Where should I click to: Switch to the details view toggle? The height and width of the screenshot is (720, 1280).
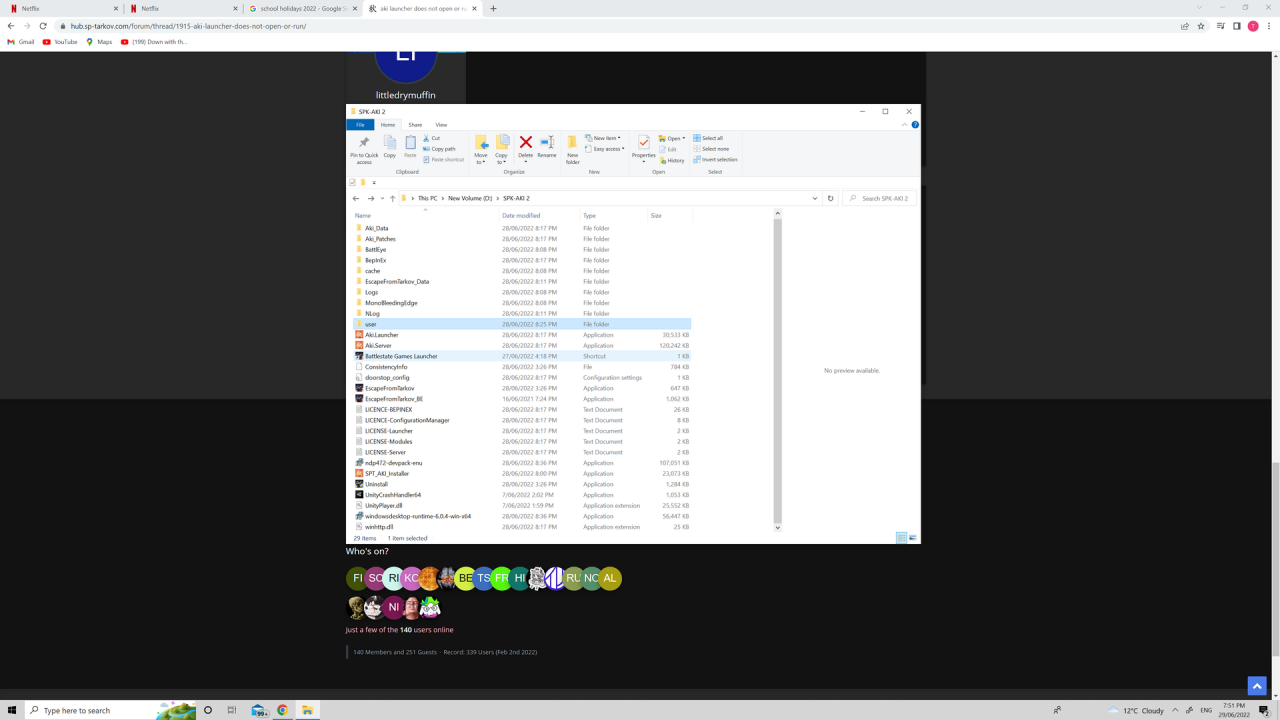(x=901, y=538)
